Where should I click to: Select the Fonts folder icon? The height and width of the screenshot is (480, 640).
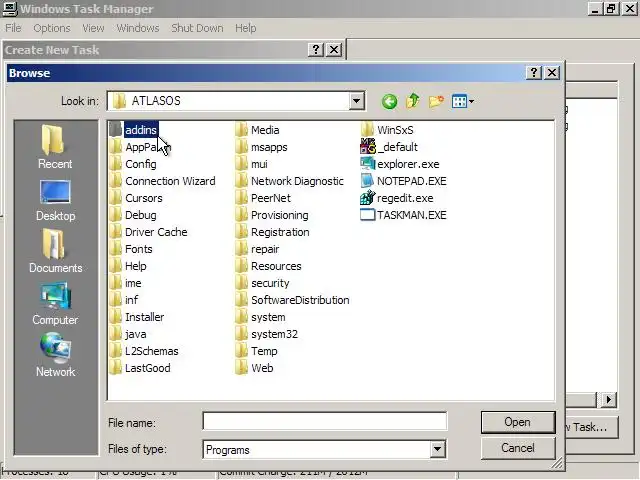[116, 249]
